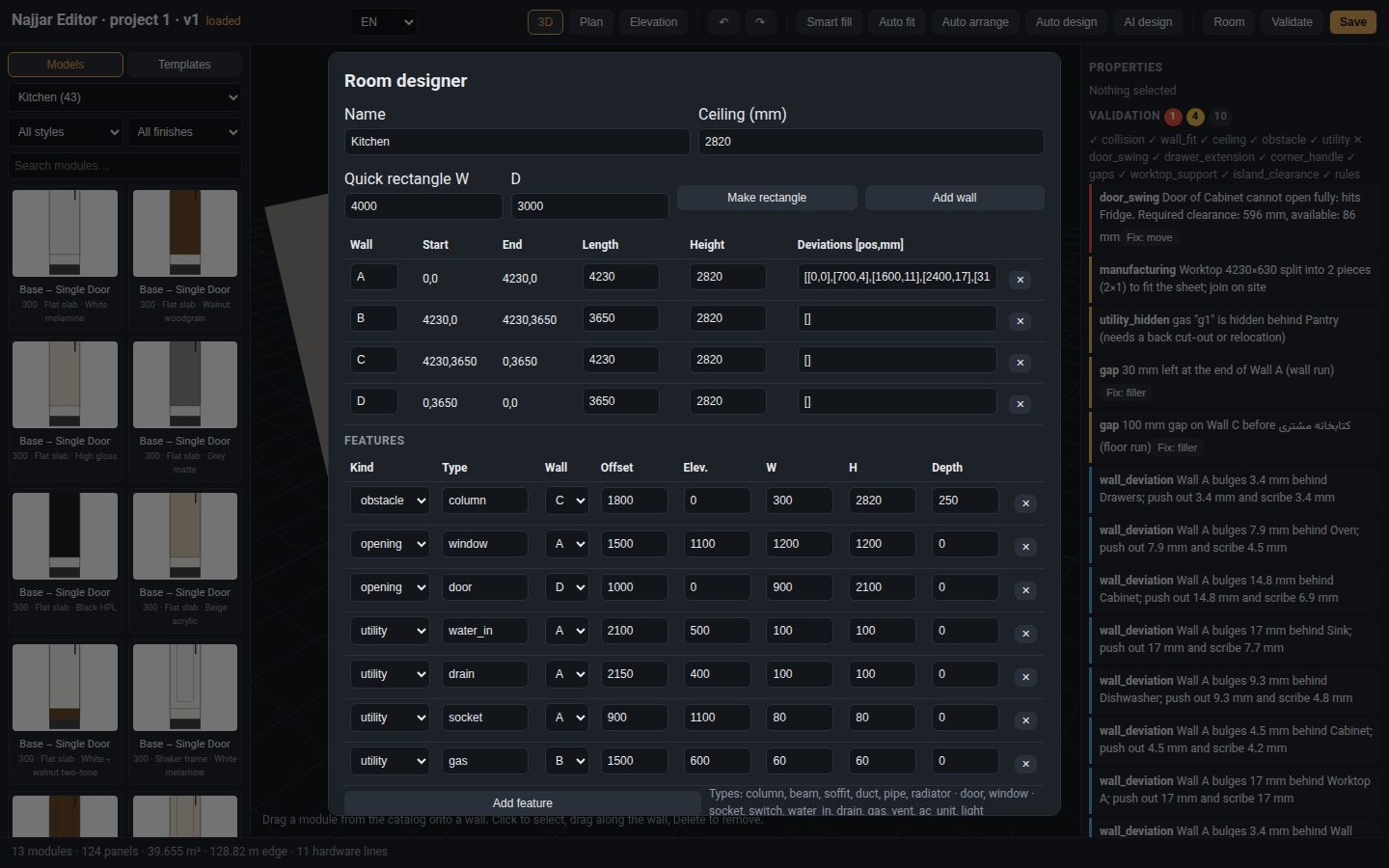Open the Kind dropdown for the door row
The image size is (1389, 868).
[390, 587]
